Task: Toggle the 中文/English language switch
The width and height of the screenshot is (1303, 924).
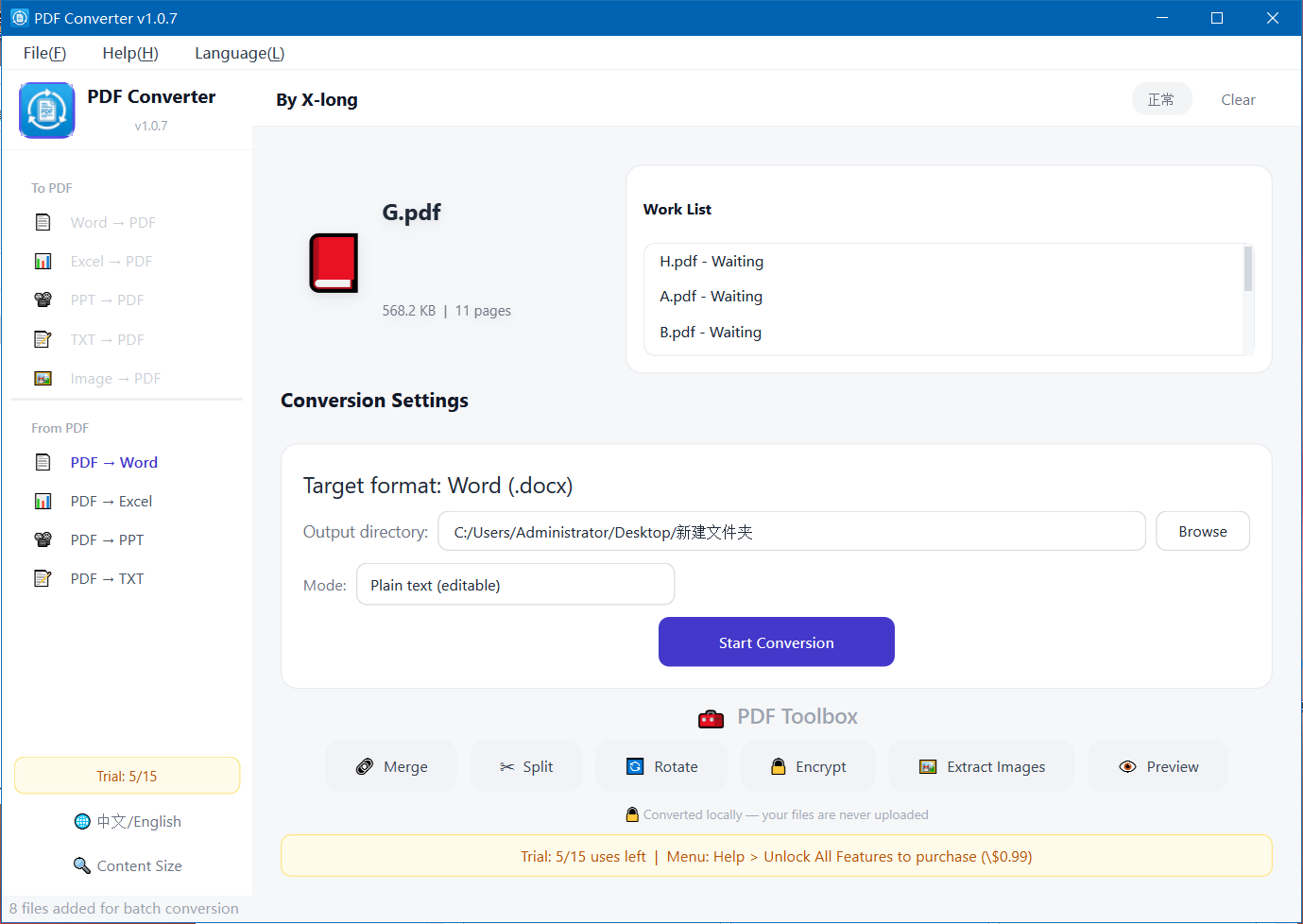Action: [128, 821]
